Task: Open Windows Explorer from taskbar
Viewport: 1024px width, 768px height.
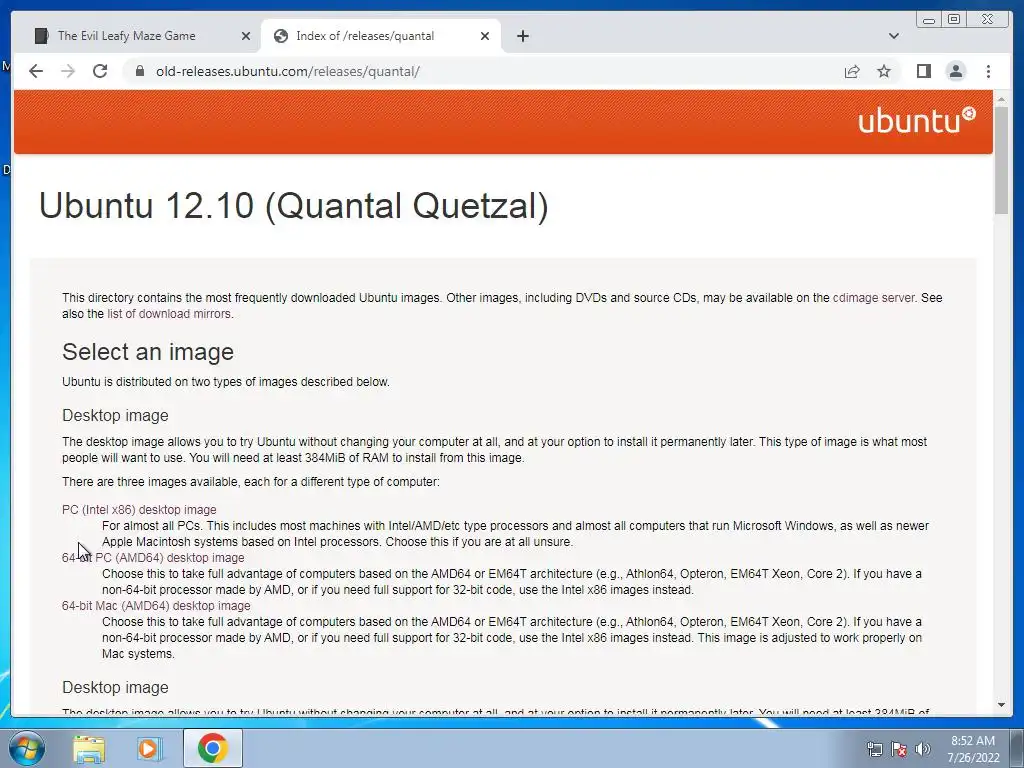Action: (89, 748)
